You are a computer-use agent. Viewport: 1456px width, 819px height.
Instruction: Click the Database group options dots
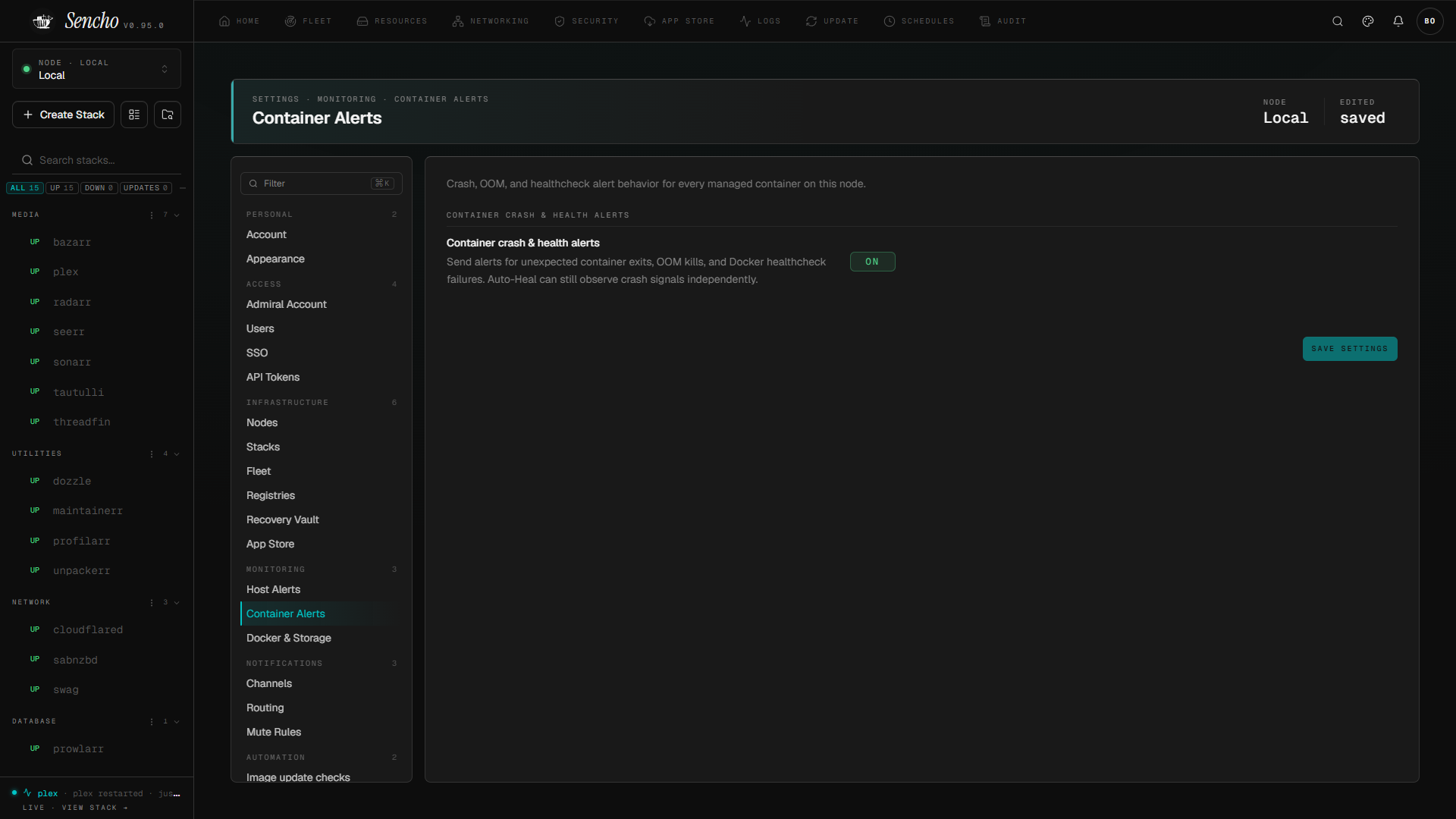click(x=152, y=722)
